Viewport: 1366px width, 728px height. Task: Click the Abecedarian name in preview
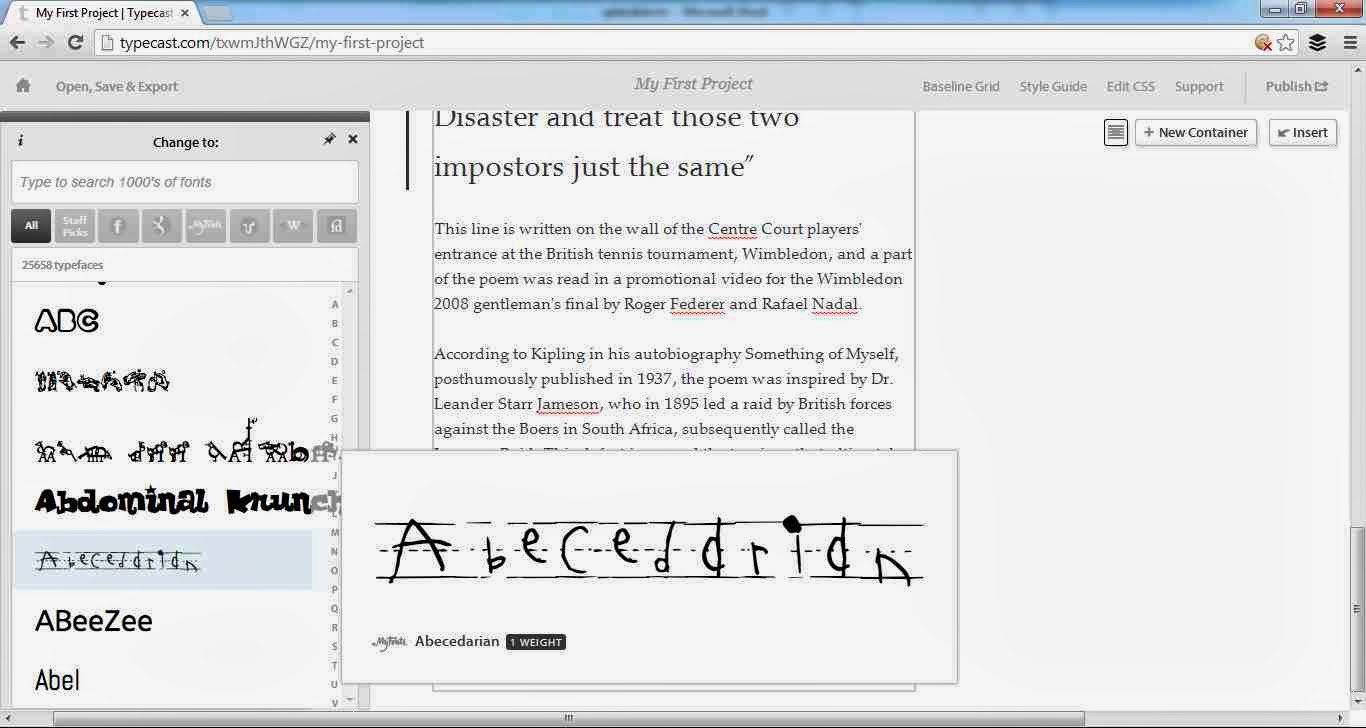tap(457, 641)
